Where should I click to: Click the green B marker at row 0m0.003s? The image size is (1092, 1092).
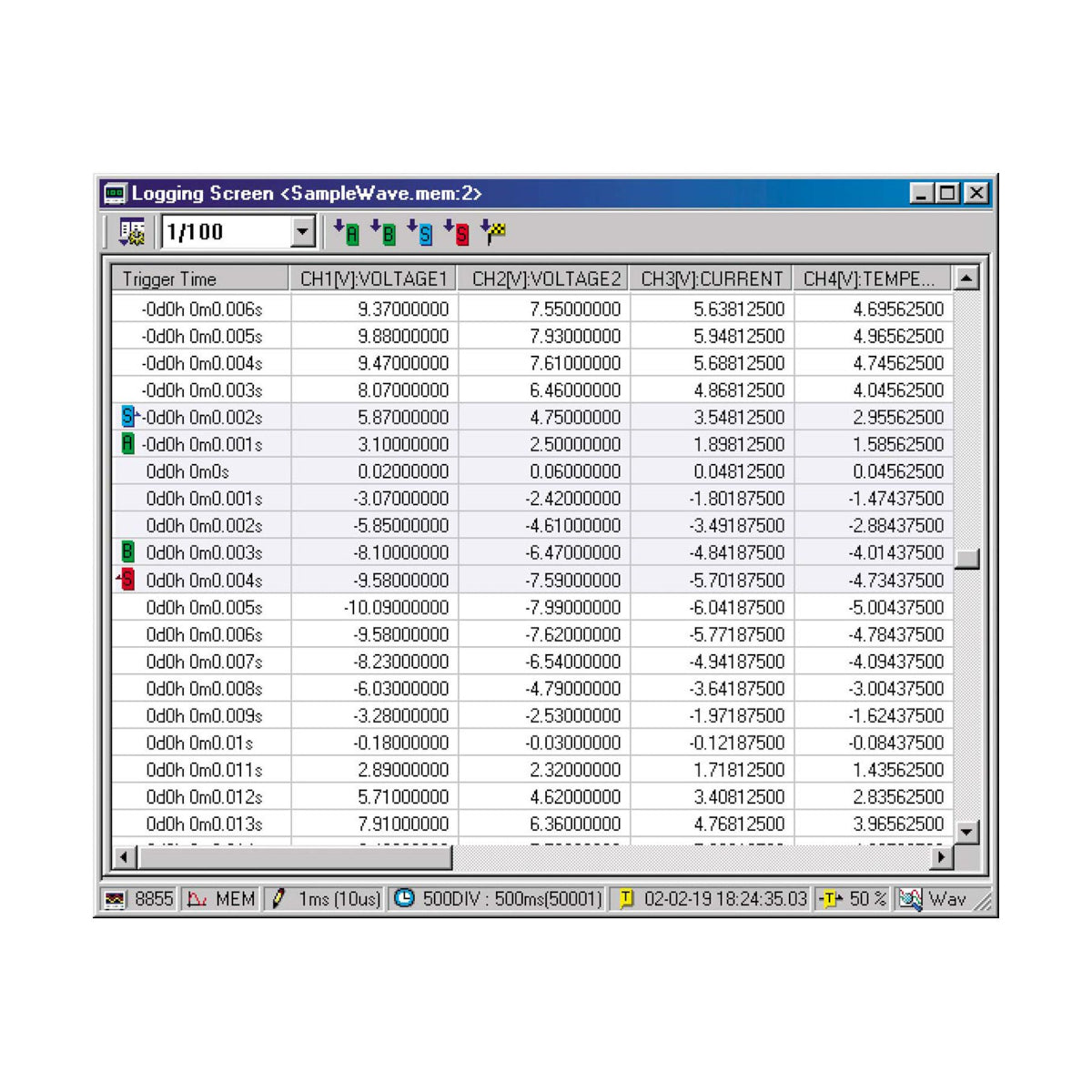tap(127, 552)
